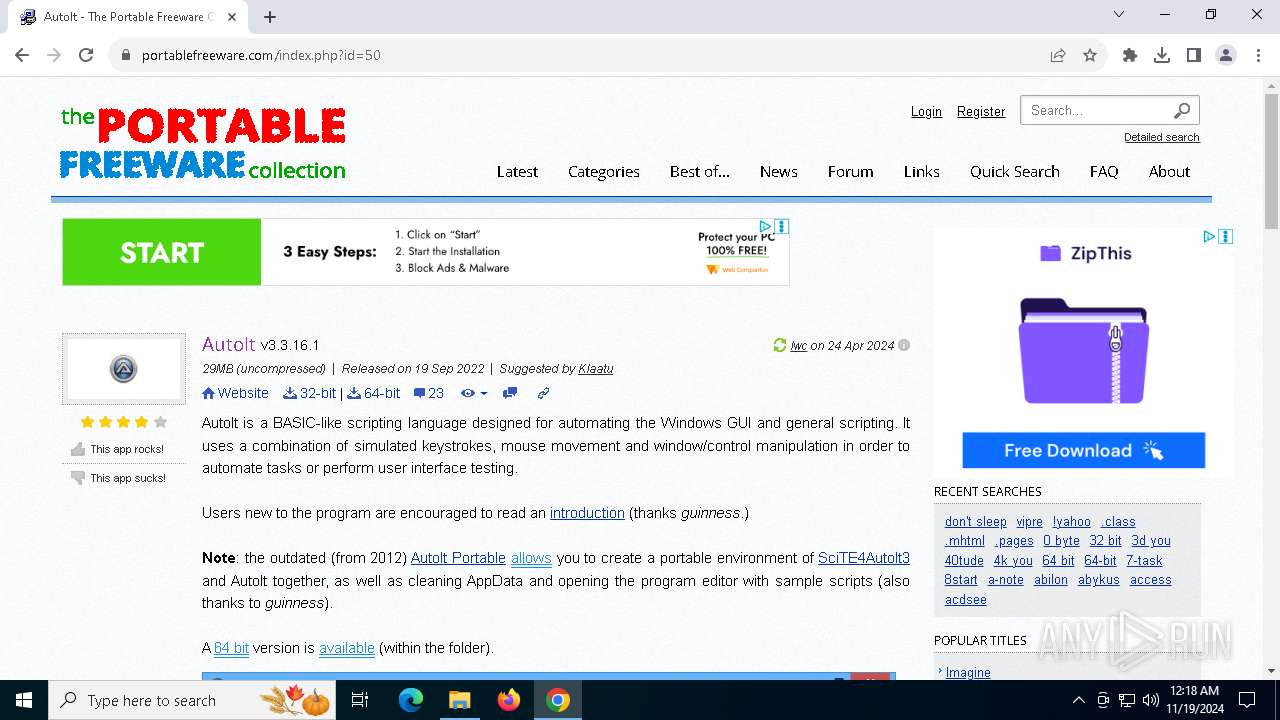Reload the current page
1280x720 pixels.
[x=86, y=55]
